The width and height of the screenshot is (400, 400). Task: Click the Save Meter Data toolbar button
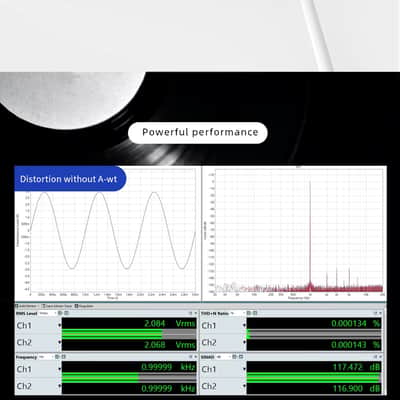tap(57, 306)
